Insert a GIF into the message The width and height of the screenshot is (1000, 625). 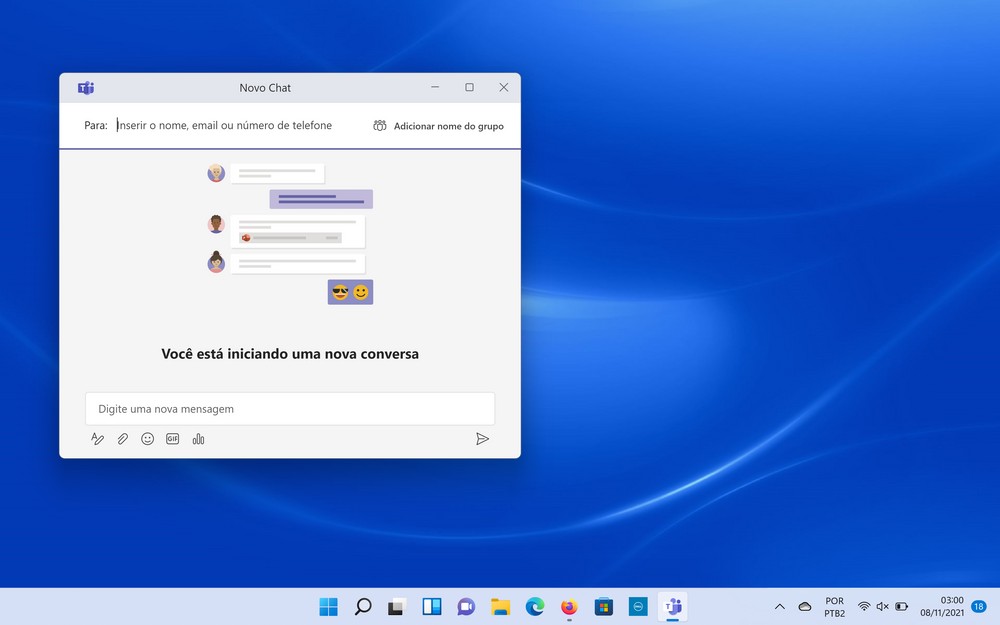[172, 439]
